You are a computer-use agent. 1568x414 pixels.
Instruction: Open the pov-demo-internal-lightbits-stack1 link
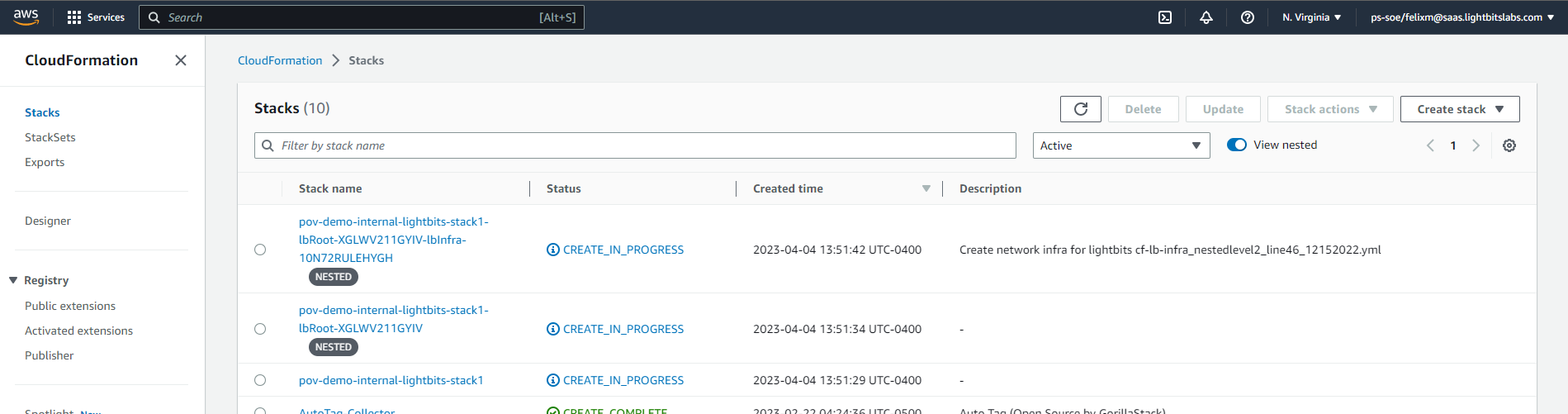(391, 380)
